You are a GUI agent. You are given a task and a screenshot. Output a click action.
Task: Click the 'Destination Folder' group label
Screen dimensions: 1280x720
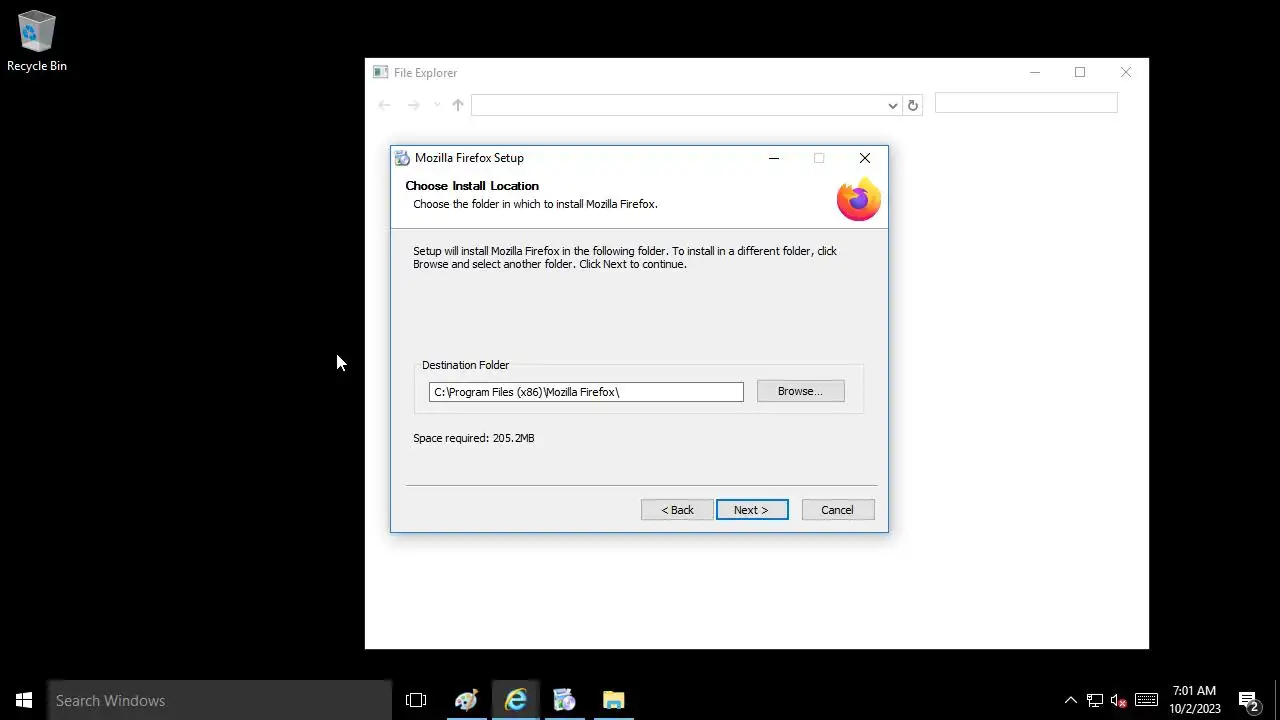(465, 365)
